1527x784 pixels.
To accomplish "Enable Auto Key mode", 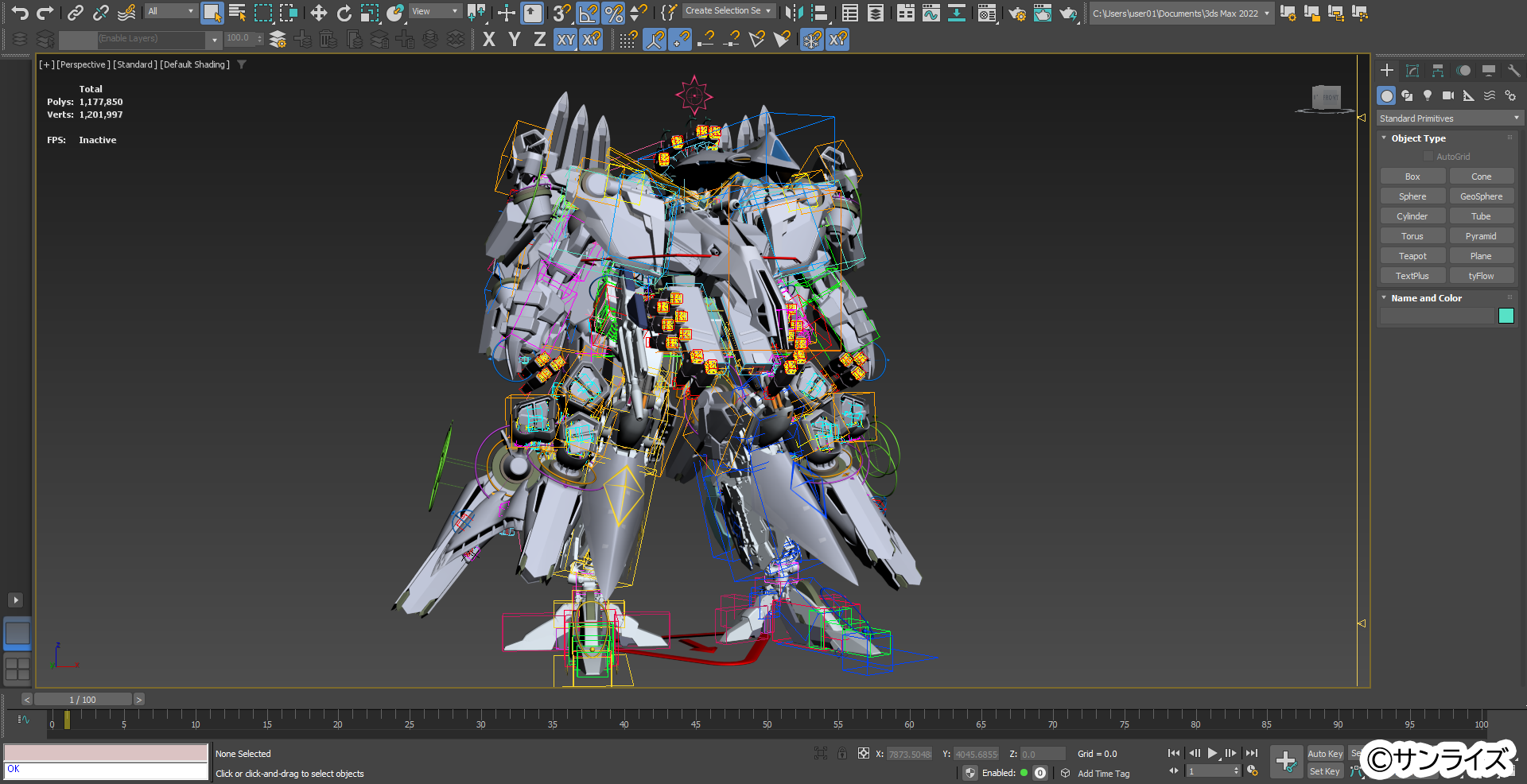I will tap(1325, 754).
